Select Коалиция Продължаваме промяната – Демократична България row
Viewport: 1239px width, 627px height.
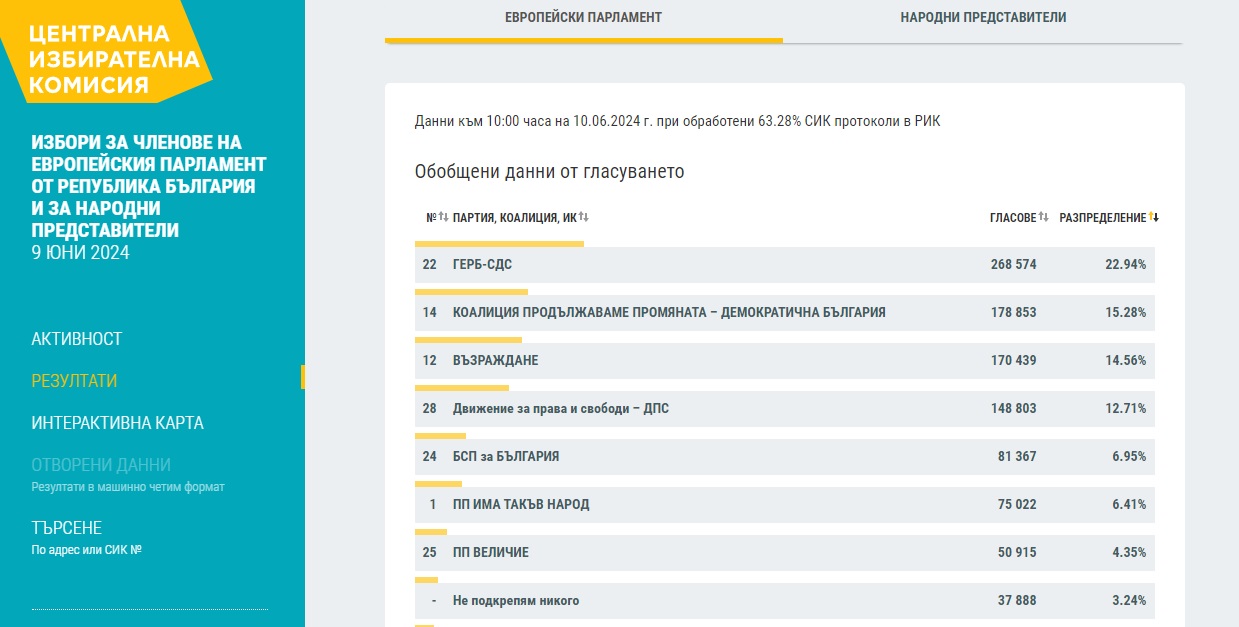pyautogui.click(x=785, y=313)
